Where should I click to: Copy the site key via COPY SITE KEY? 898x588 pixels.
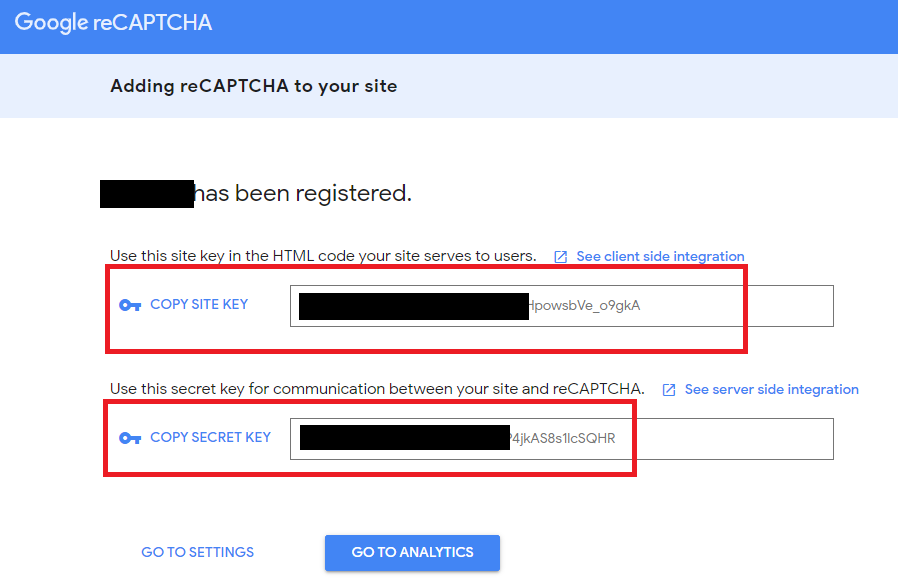[198, 304]
